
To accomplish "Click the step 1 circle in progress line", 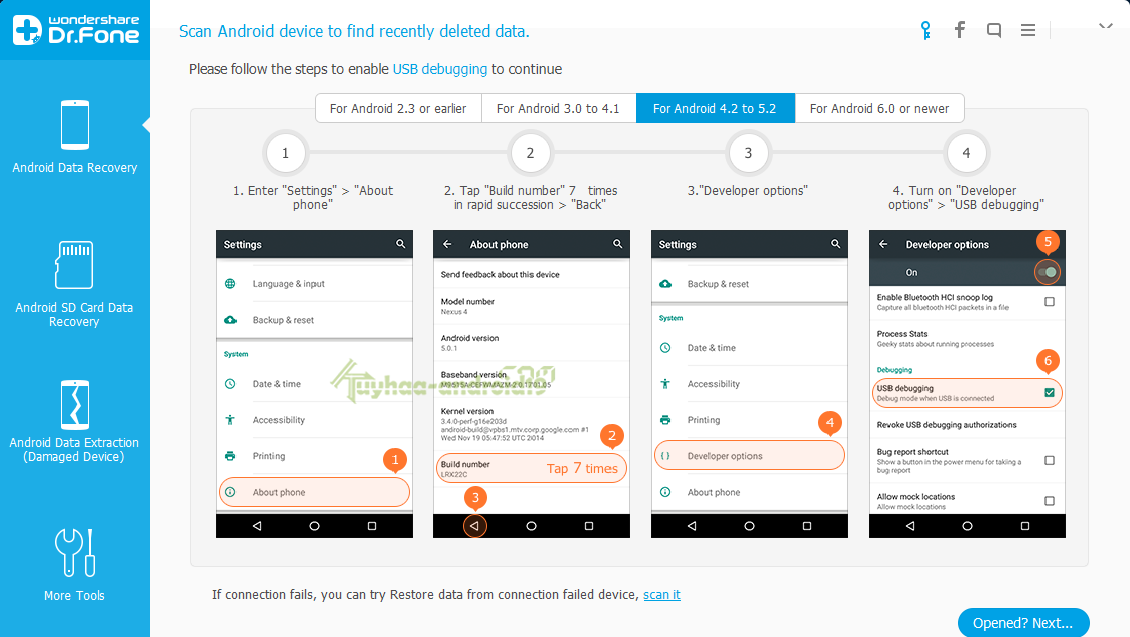I will coord(285,153).
